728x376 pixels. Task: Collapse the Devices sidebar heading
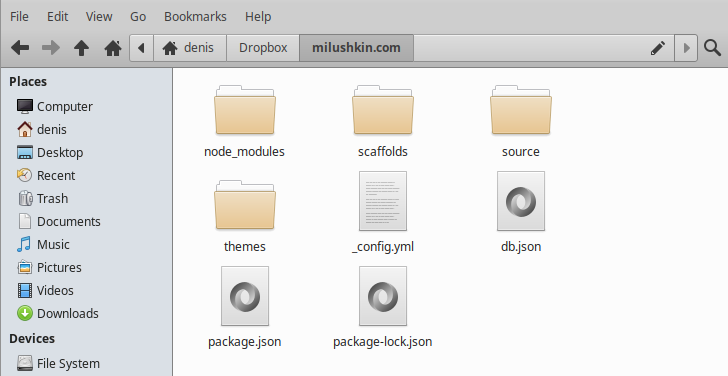point(32,339)
